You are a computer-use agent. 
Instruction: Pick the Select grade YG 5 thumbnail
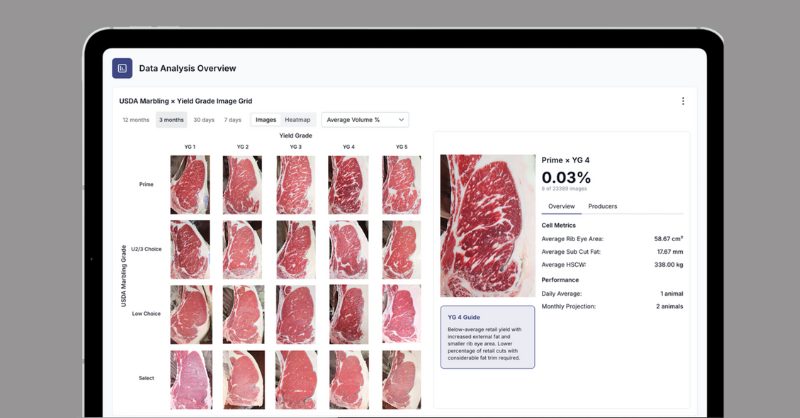tap(402, 380)
